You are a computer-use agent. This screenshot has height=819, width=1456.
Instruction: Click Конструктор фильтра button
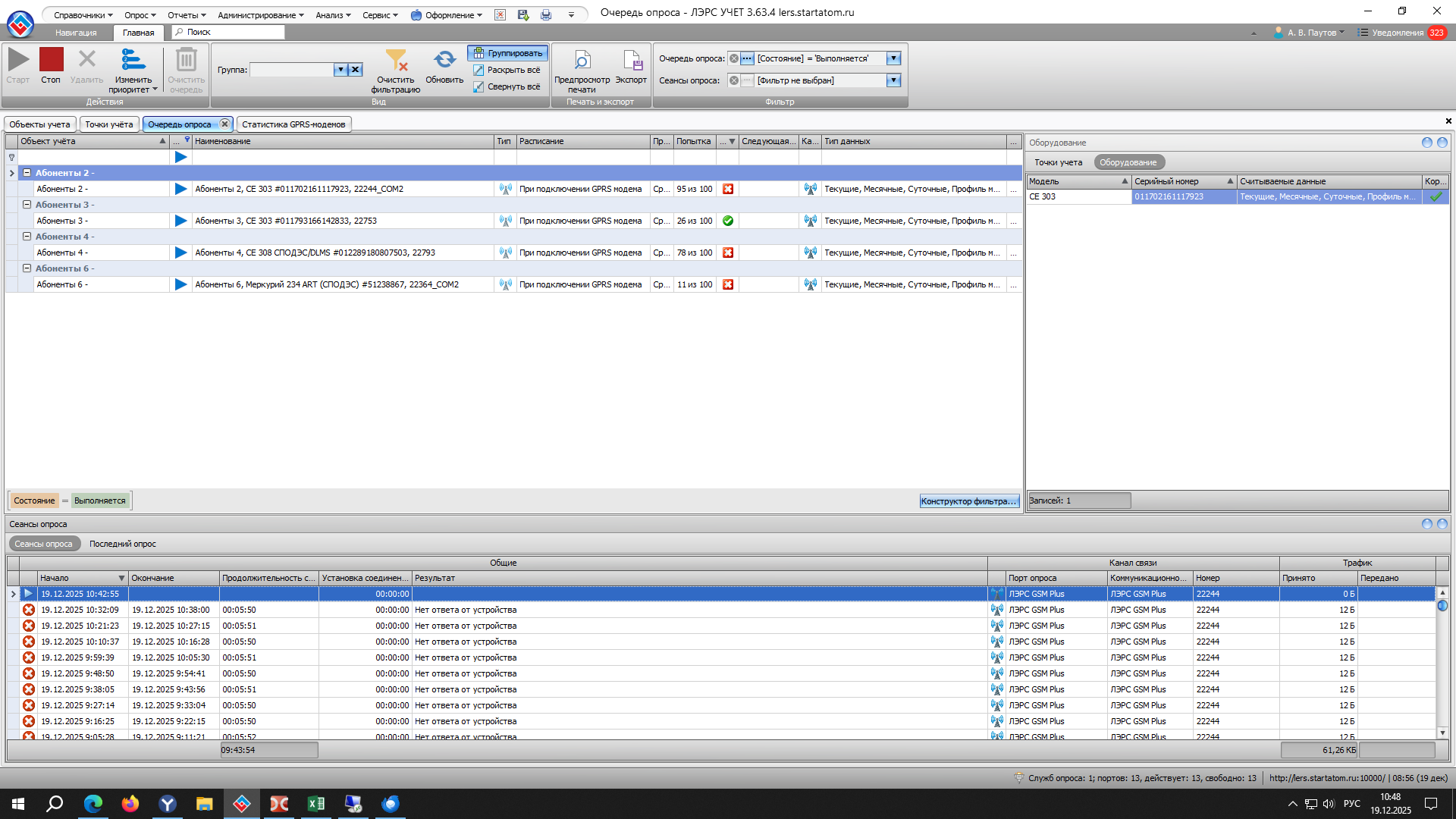point(968,501)
